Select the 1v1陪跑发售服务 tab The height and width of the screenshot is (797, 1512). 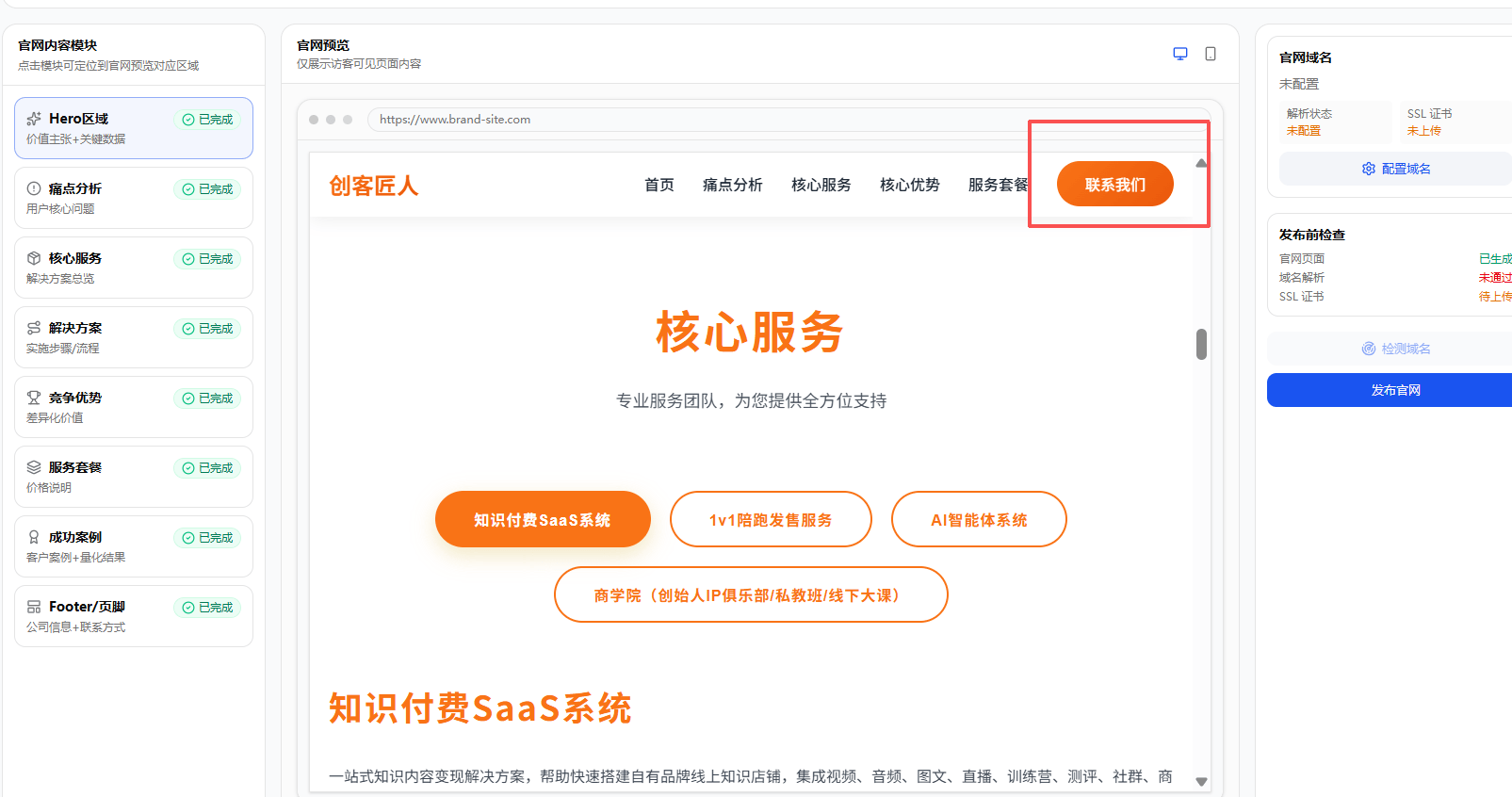[771, 519]
